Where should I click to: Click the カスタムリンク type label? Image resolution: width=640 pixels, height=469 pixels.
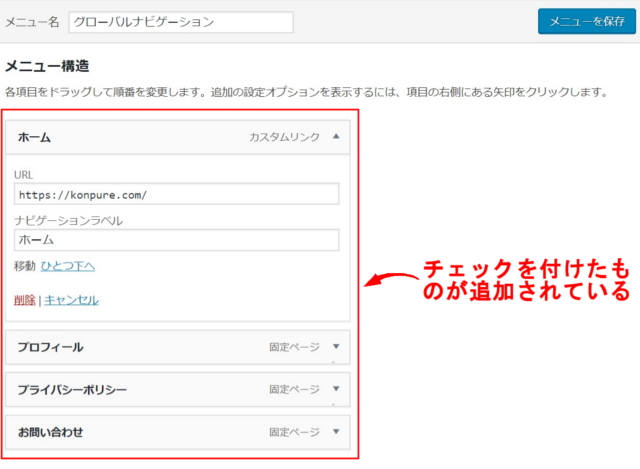284,137
